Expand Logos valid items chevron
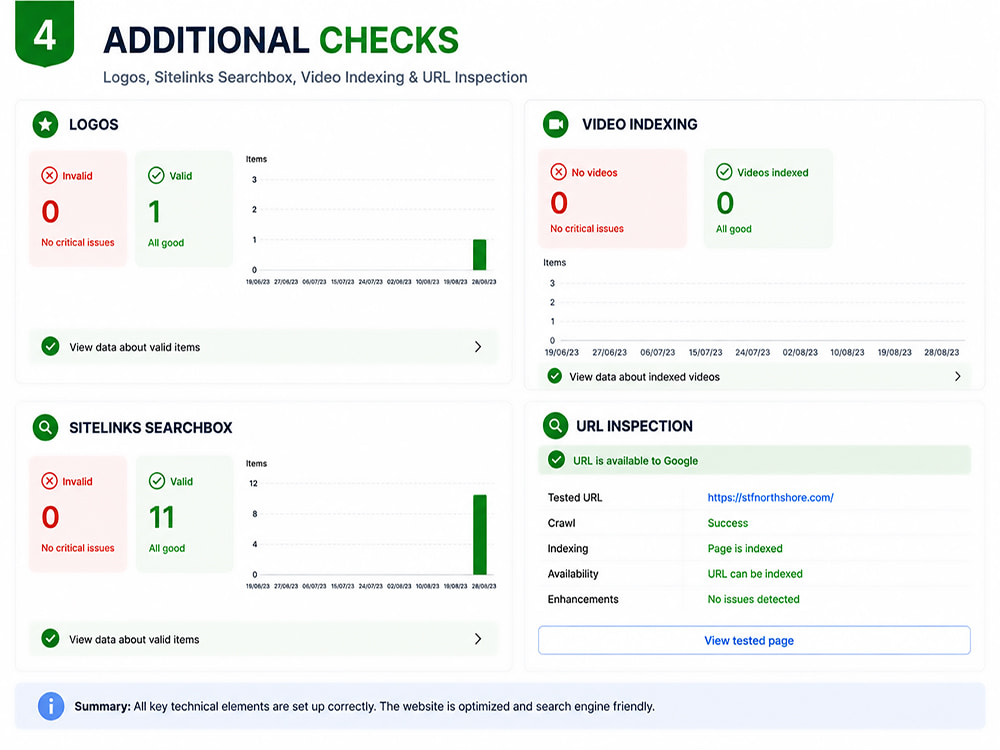 478,346
